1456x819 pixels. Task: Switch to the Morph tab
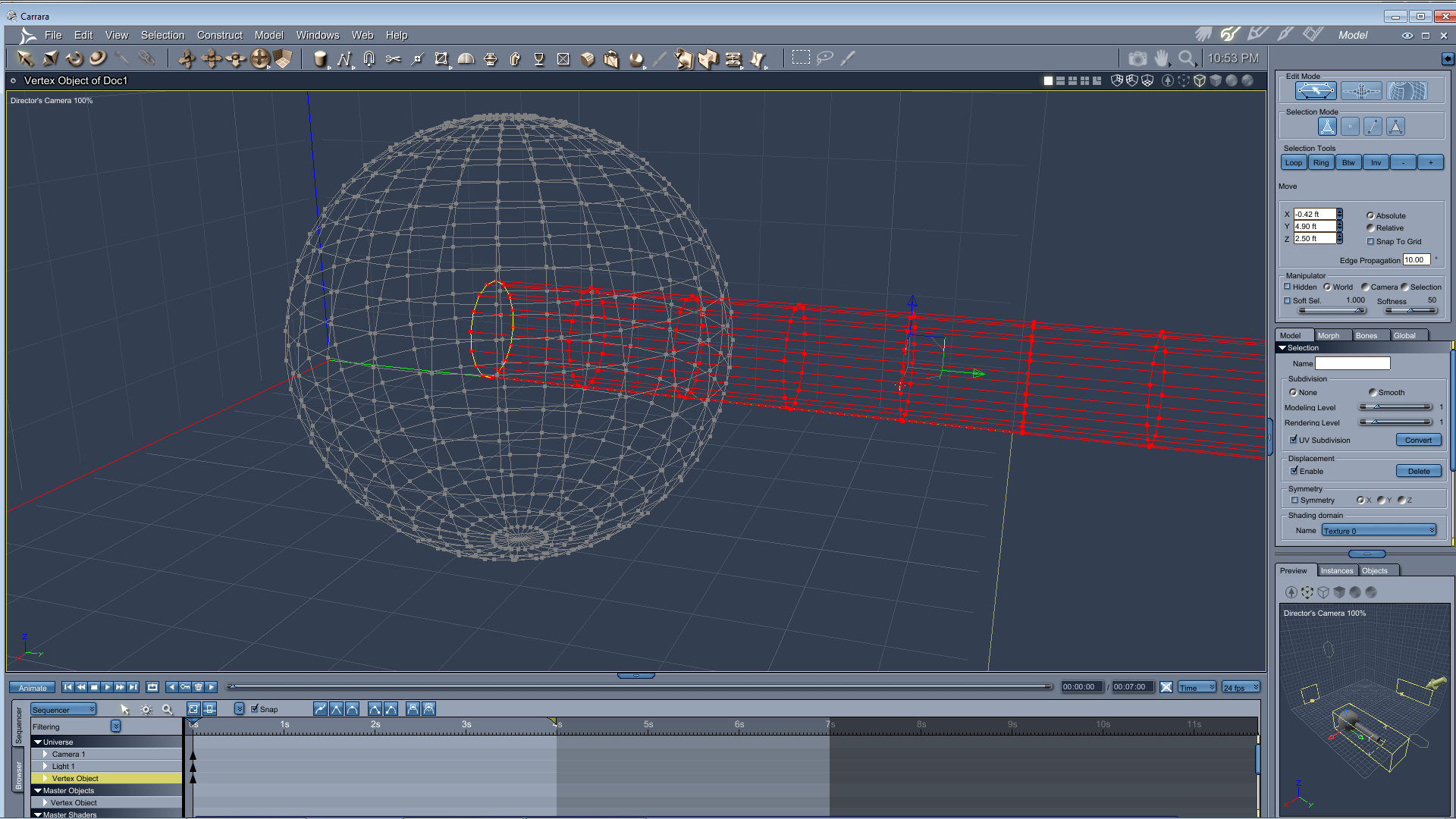pos(1328,335)
